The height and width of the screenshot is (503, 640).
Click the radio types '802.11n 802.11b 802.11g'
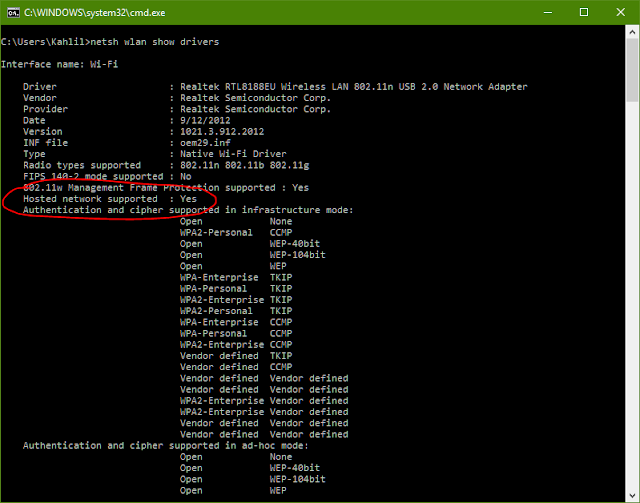(x=244, y=165)
